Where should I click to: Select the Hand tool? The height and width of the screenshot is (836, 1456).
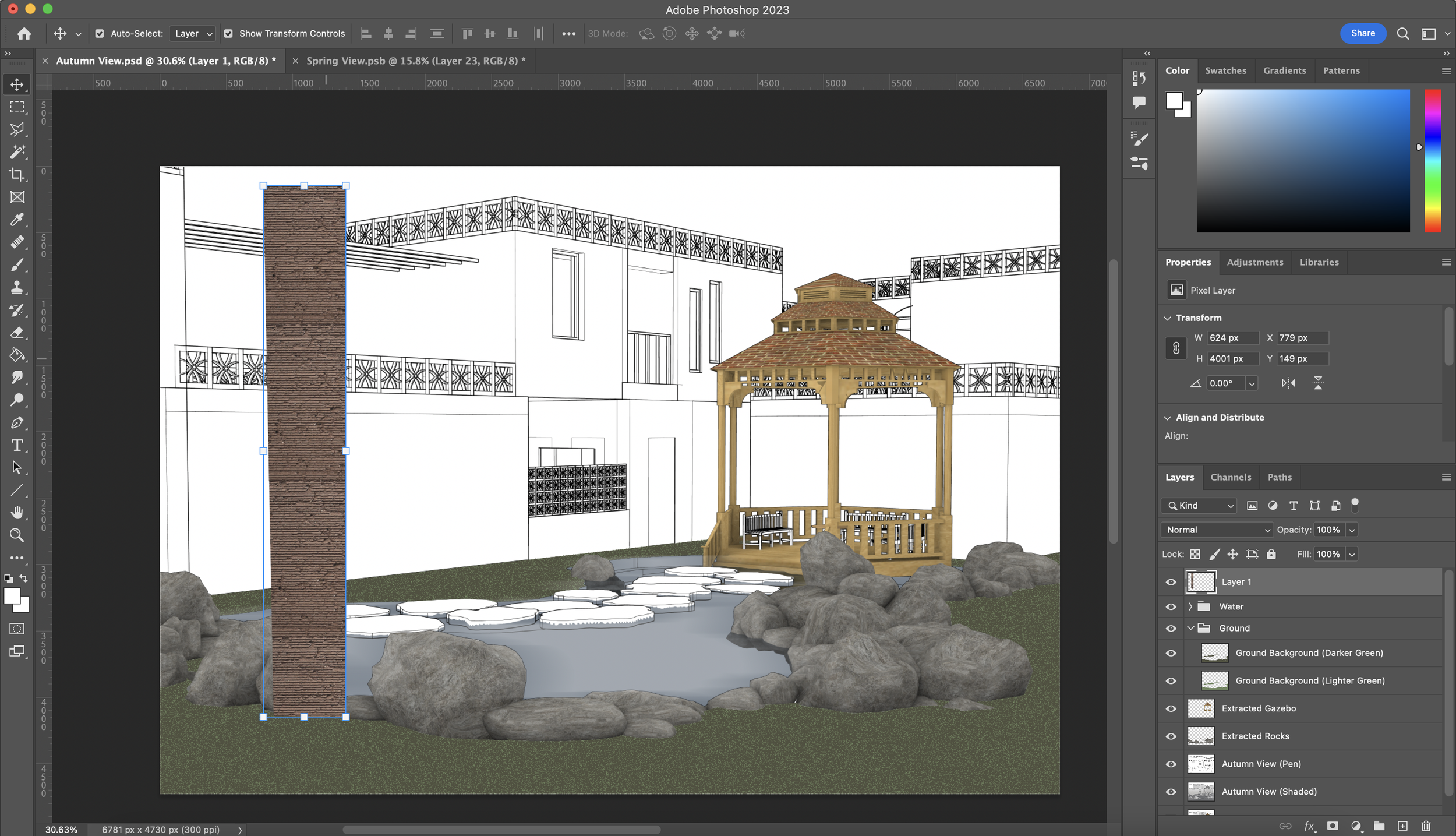(x=17, y=513)
